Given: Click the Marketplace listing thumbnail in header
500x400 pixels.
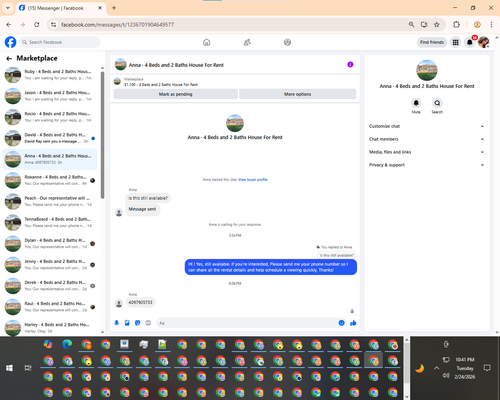Looking at the screenshot, I should (x=117, y=81).
